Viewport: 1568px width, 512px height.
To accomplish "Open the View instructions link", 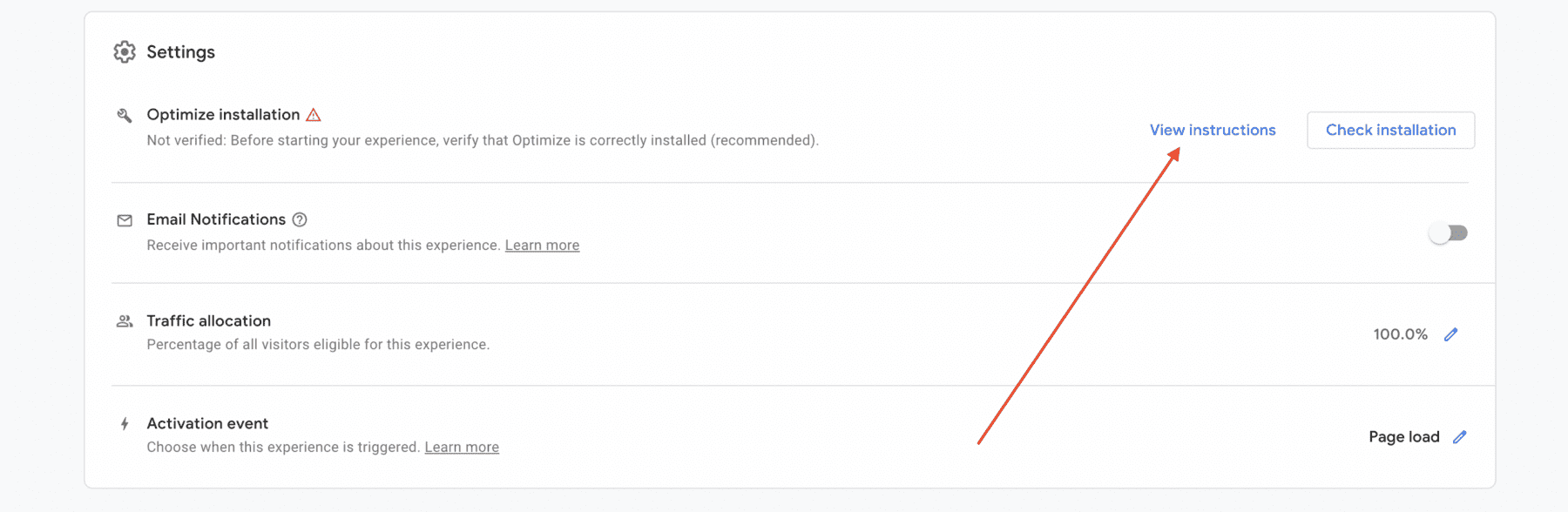I will (x=1213, y=130).
